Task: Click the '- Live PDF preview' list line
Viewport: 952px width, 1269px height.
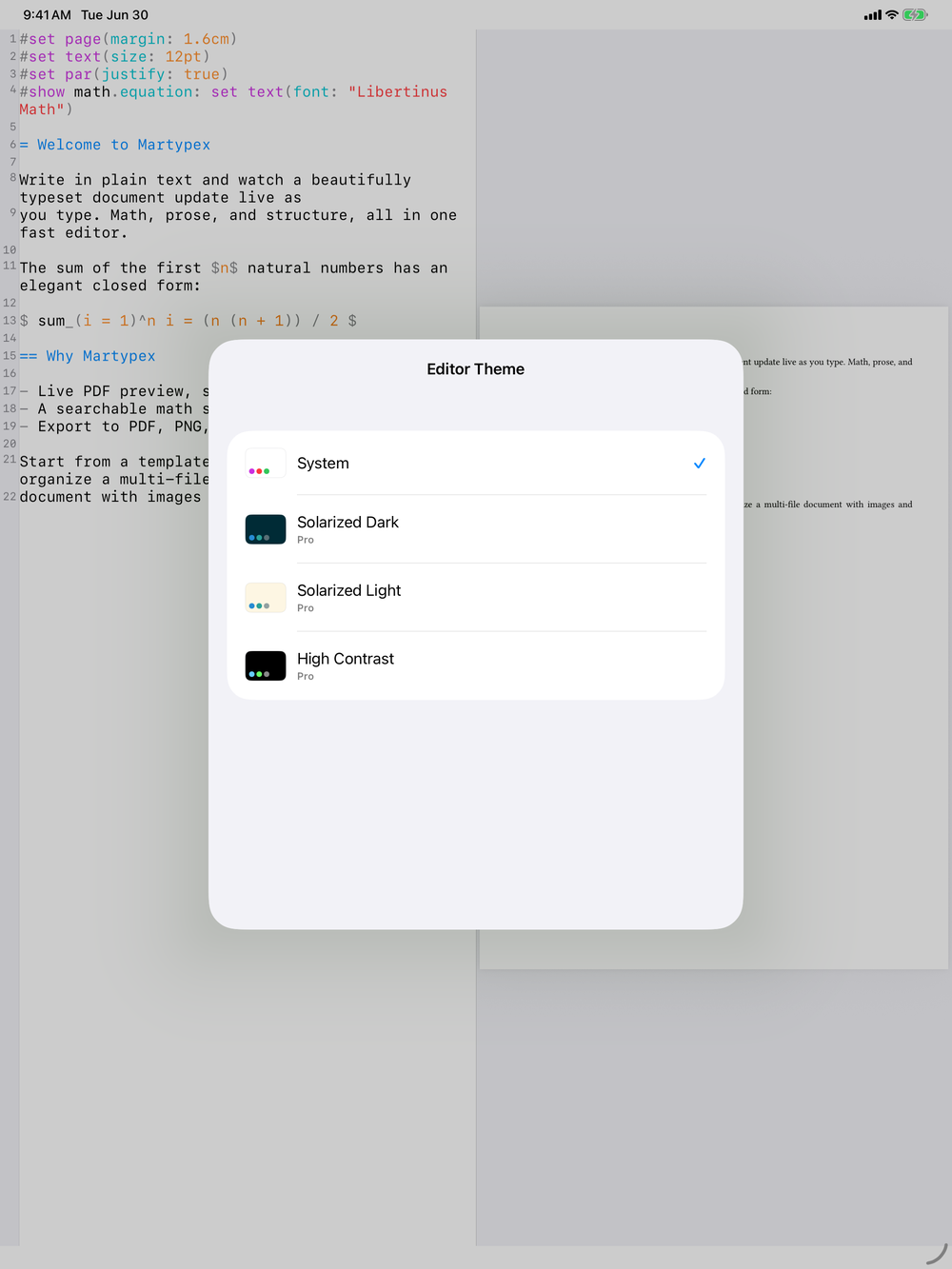Action: tap(114, 391)
